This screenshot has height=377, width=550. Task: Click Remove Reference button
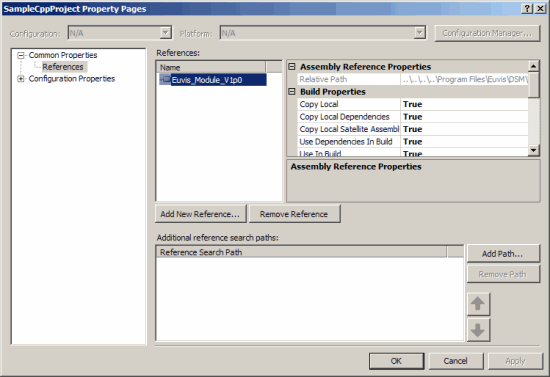(x=294, y=214)
